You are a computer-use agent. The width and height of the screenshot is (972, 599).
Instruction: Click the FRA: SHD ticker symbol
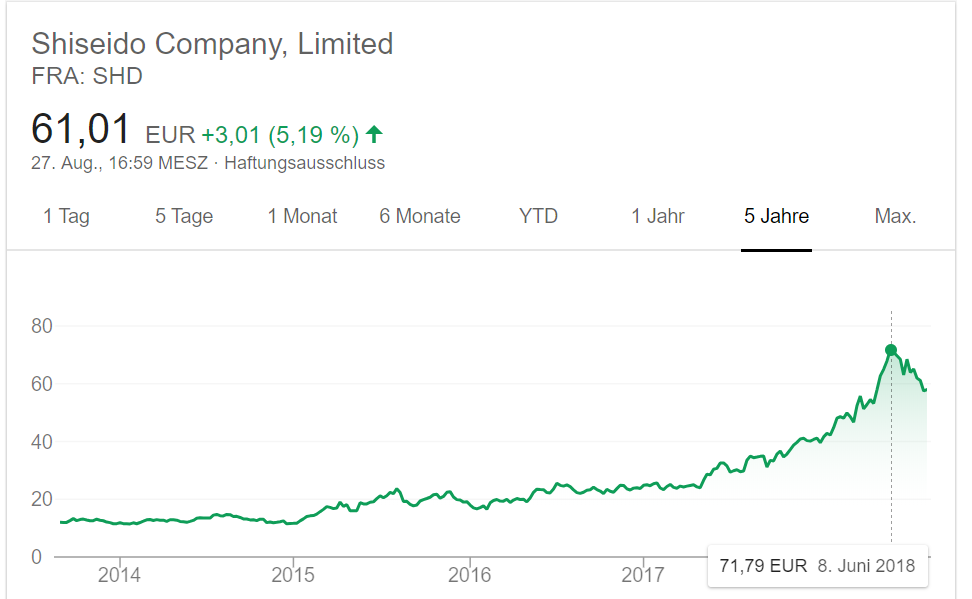coord(87,76)
